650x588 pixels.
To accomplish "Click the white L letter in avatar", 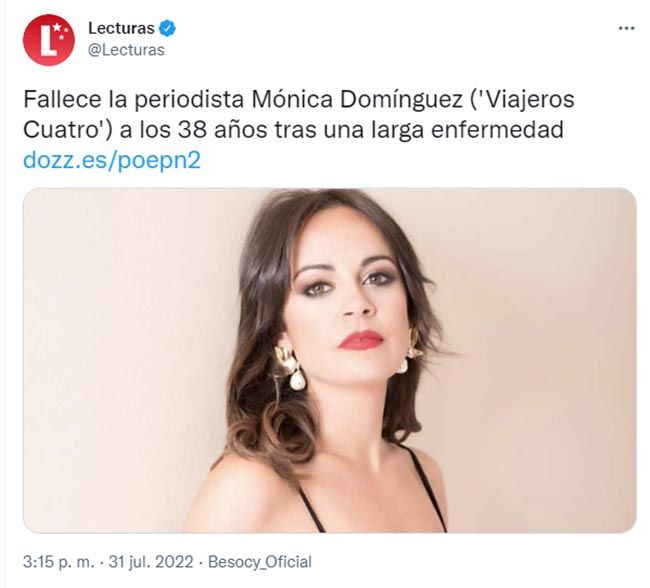I will click(x=47, y=41).
